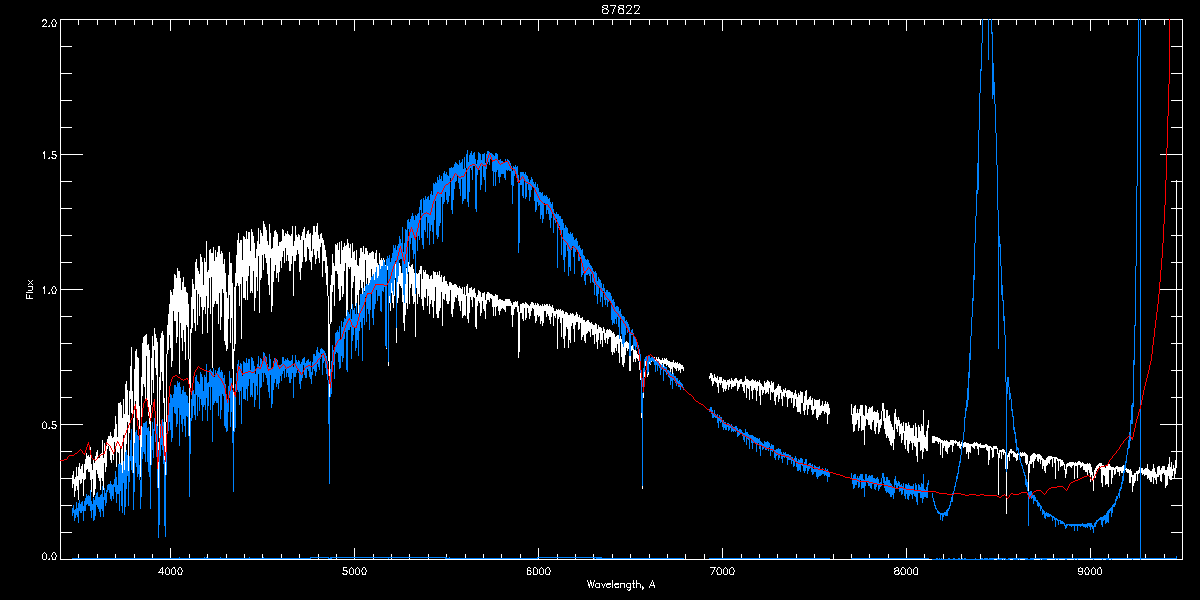
Task: Click the 1.0 y-axis tick label
Action: click(48, 290)
